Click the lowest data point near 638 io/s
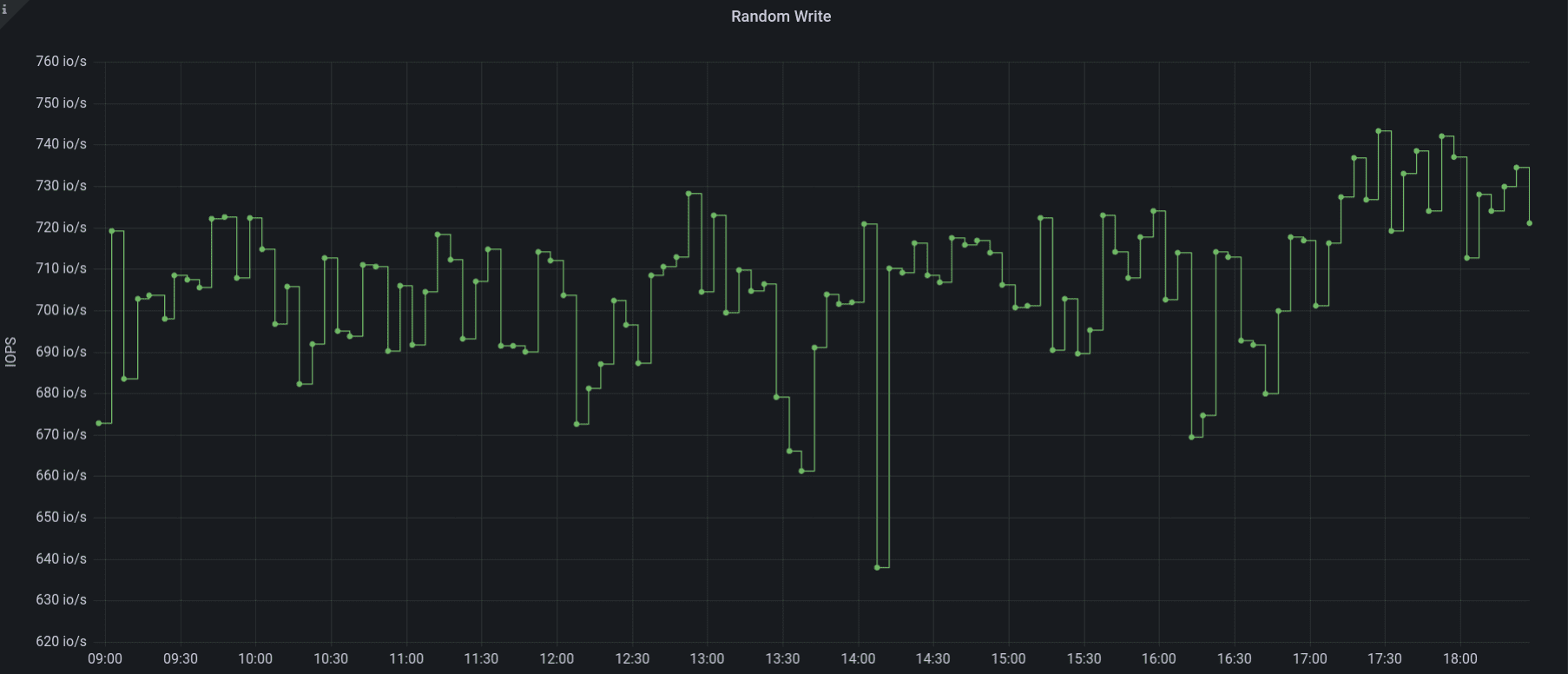1568x674 pixels. [877, 567]
